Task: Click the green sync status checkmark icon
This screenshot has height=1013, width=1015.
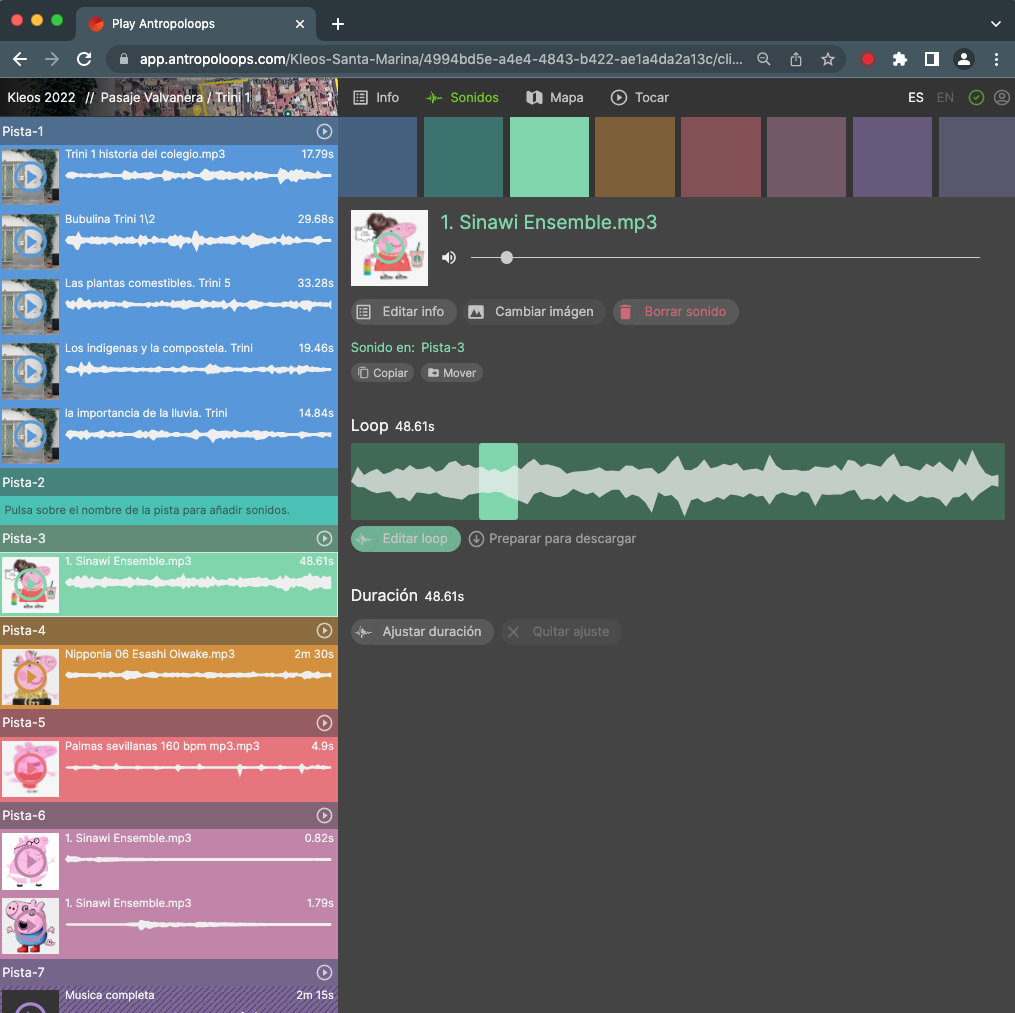Action: (976, 98)
